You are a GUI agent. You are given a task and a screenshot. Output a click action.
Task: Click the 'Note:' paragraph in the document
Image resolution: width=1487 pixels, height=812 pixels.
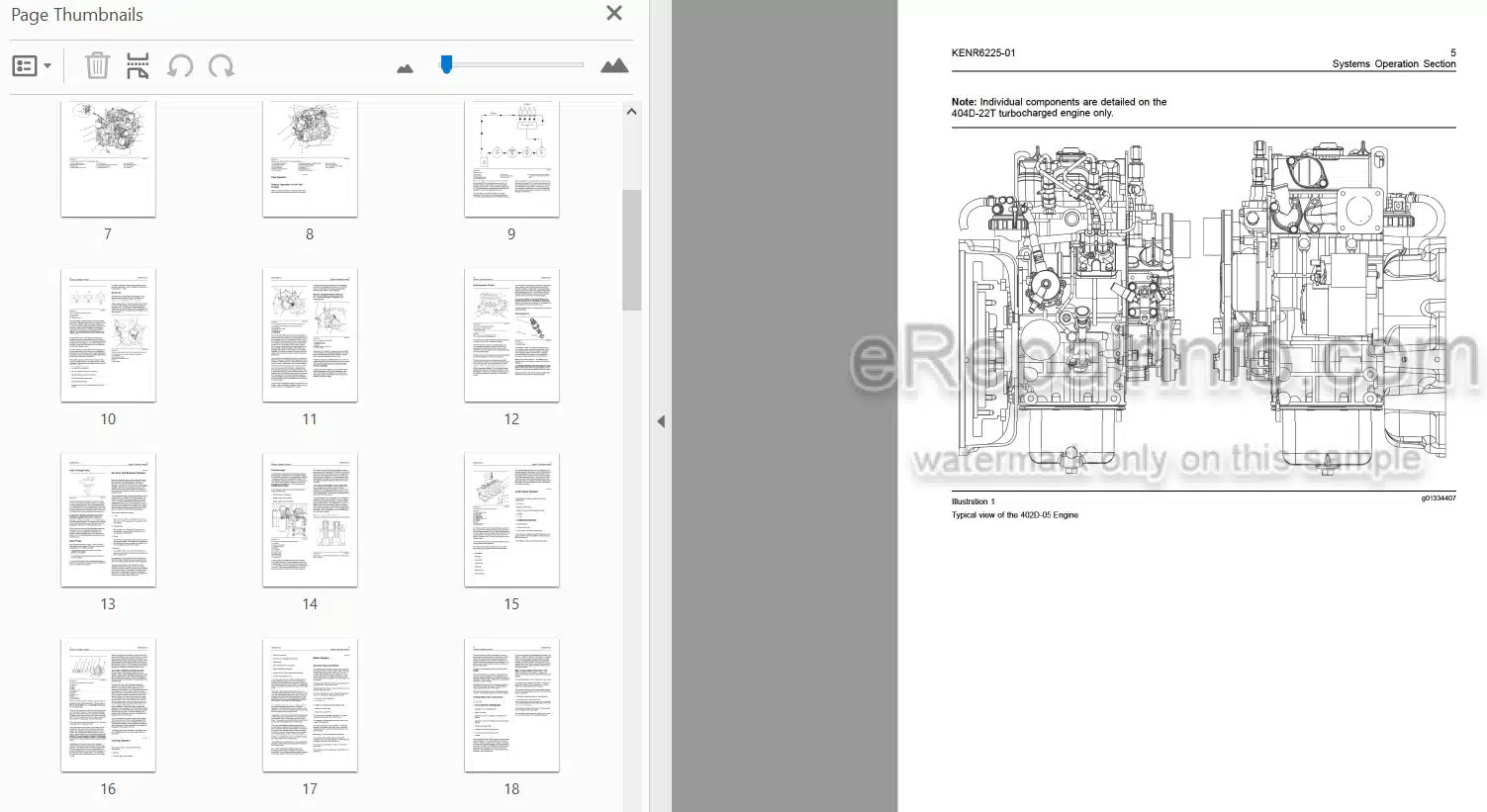[1059, 108]
